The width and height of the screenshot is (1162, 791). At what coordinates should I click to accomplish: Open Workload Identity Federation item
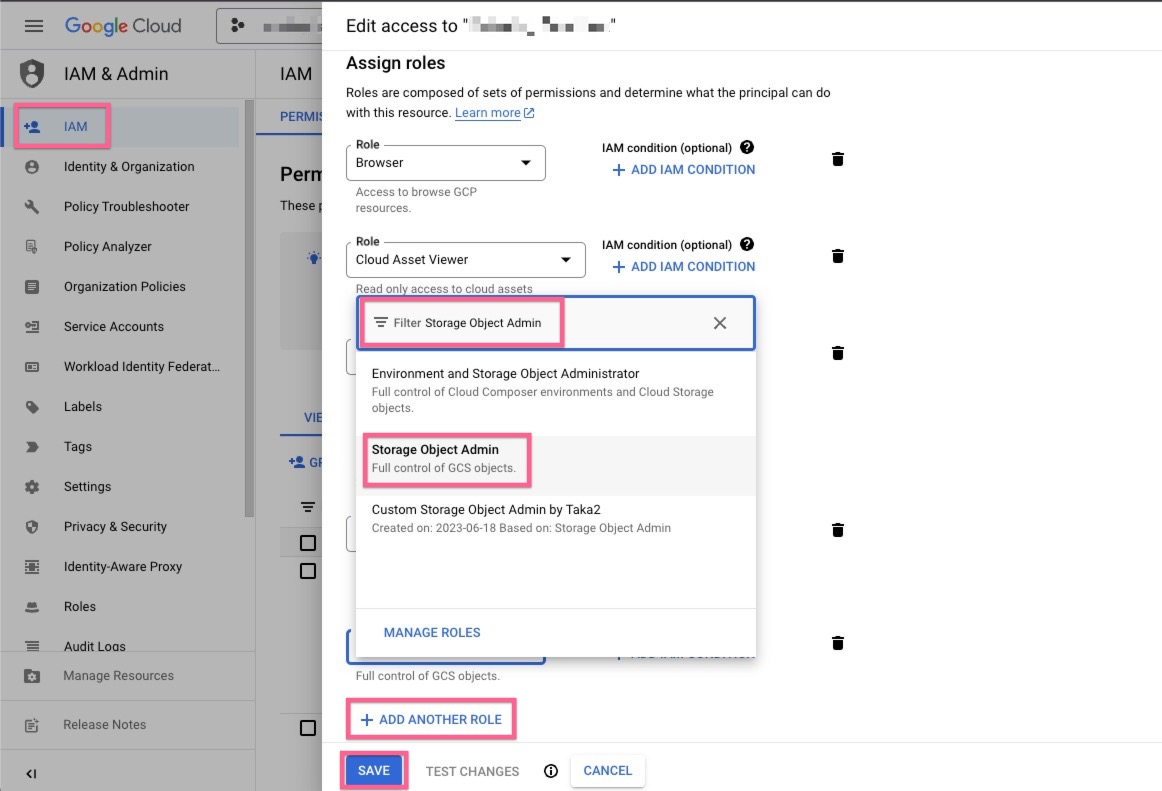[142, 367]
